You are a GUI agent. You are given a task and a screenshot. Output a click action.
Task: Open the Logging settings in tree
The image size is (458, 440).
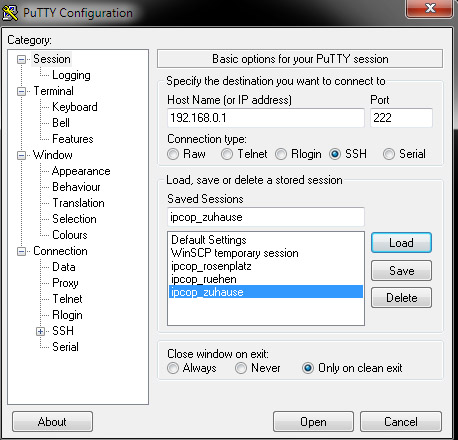(71, 75)
